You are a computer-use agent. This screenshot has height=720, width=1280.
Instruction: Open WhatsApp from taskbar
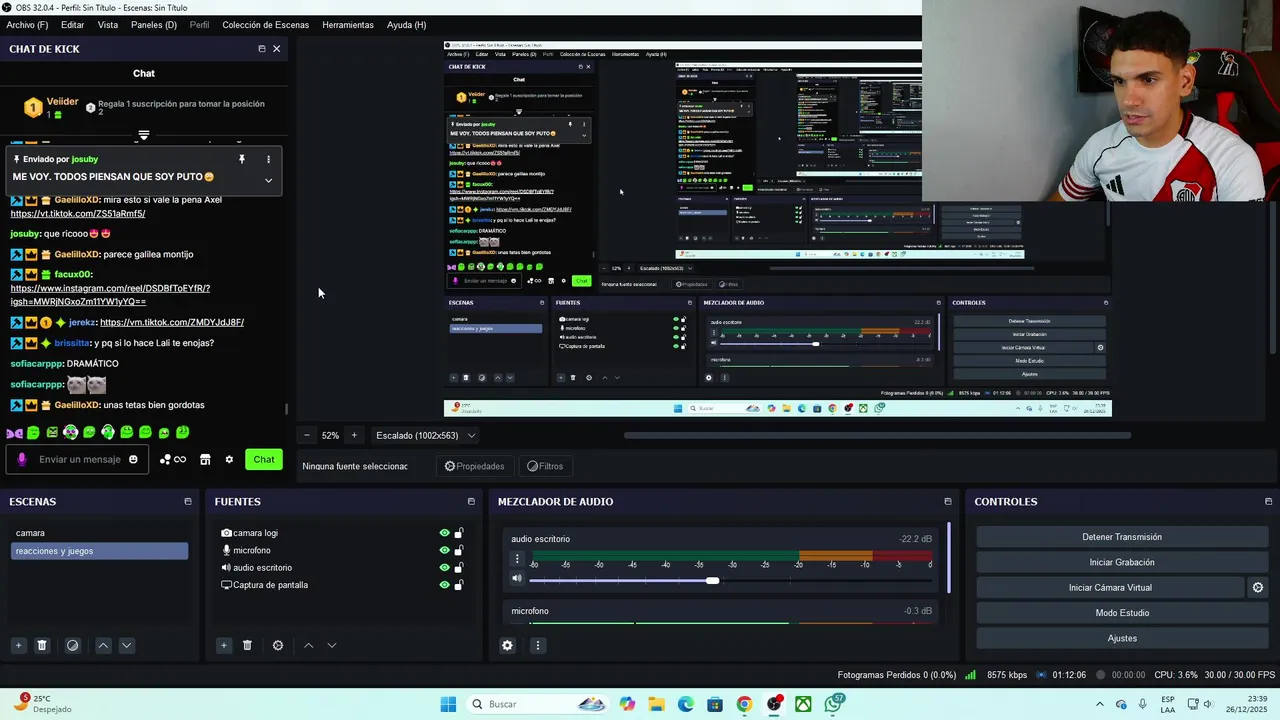(834, 704)
